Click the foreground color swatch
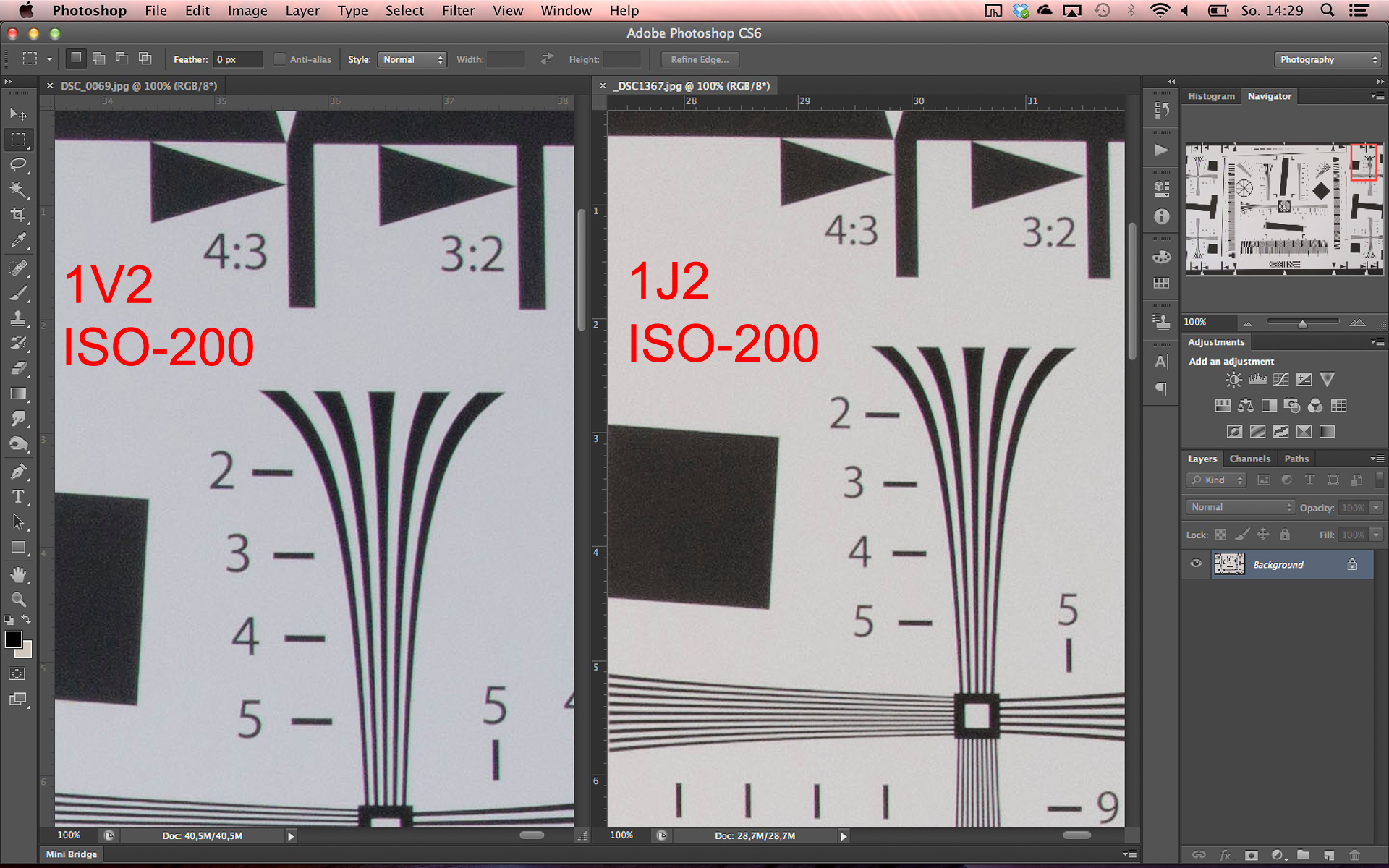The width and height of the screenshot is (1389, 868). coord(13,639)
